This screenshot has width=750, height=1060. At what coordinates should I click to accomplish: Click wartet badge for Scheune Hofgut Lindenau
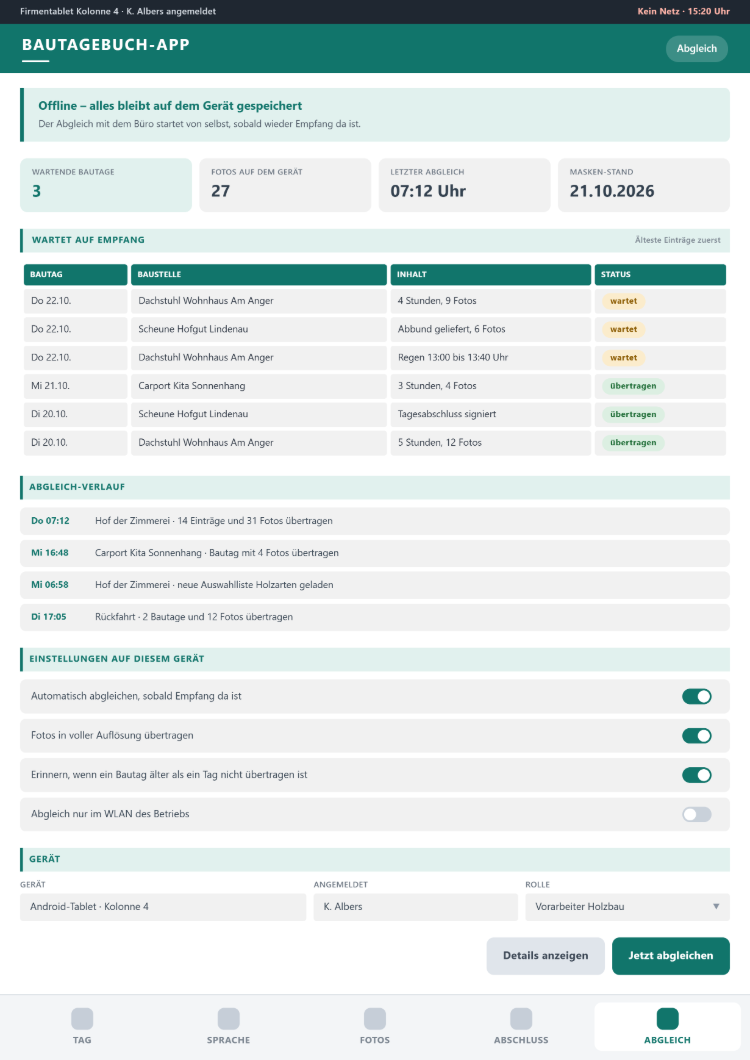pyautogui.click(x=624, y=329)
